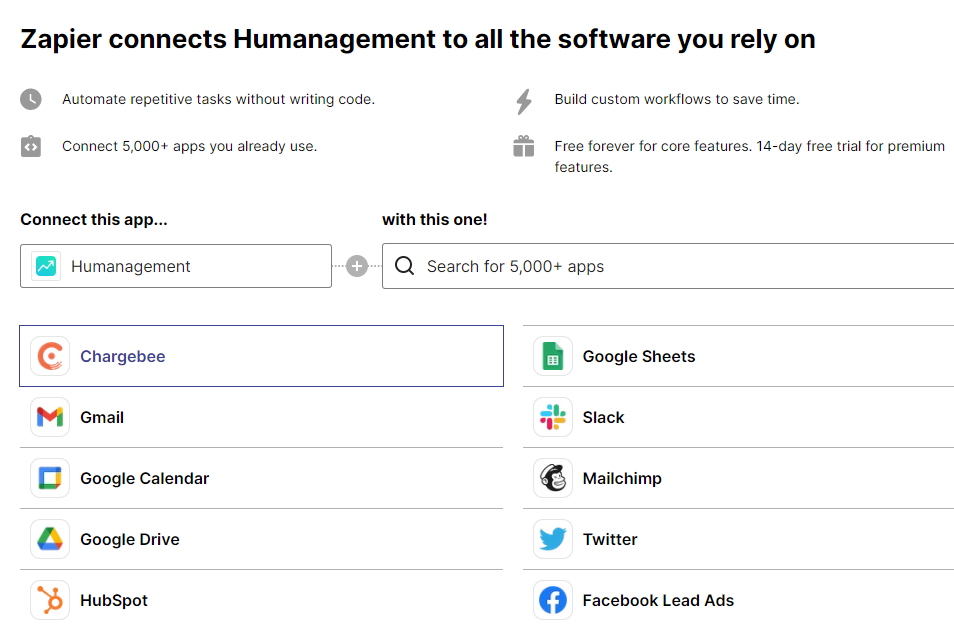954x629 pixels.
Task: Open the Facebook Lead Ads integration
Action: pos(738,600)
